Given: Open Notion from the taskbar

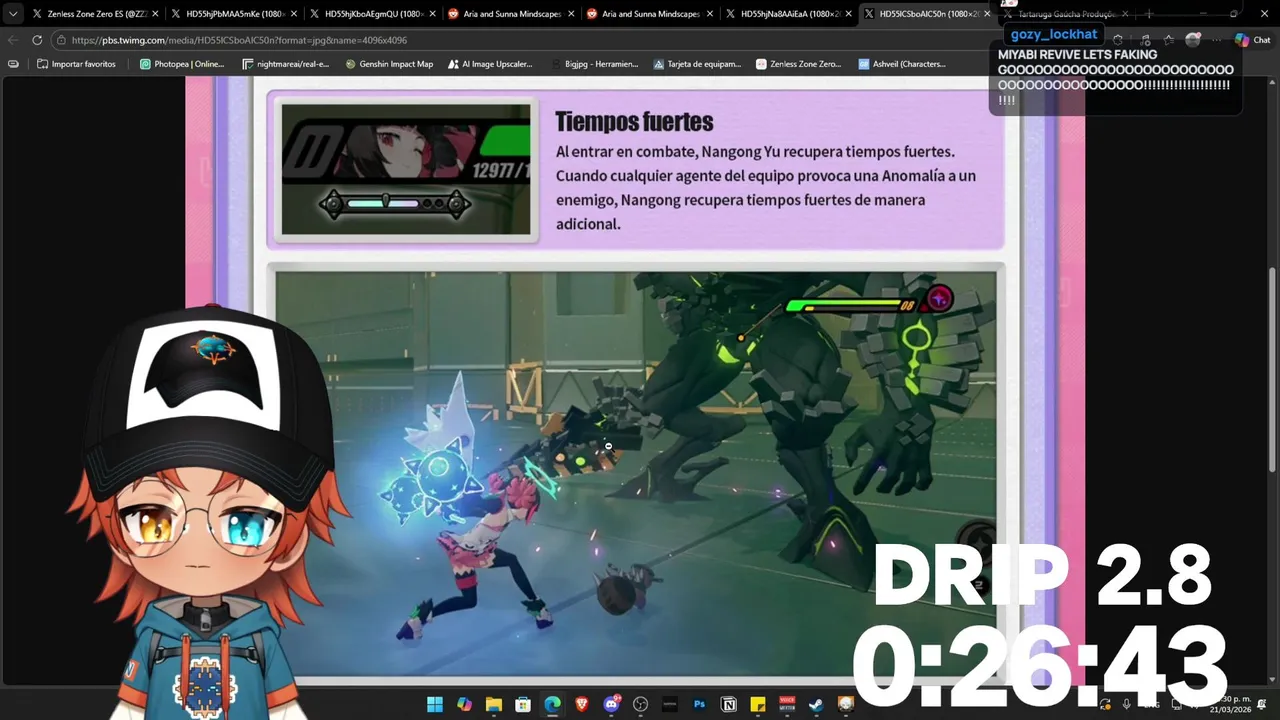Looking at the screenshot, I should click(729, 704).
